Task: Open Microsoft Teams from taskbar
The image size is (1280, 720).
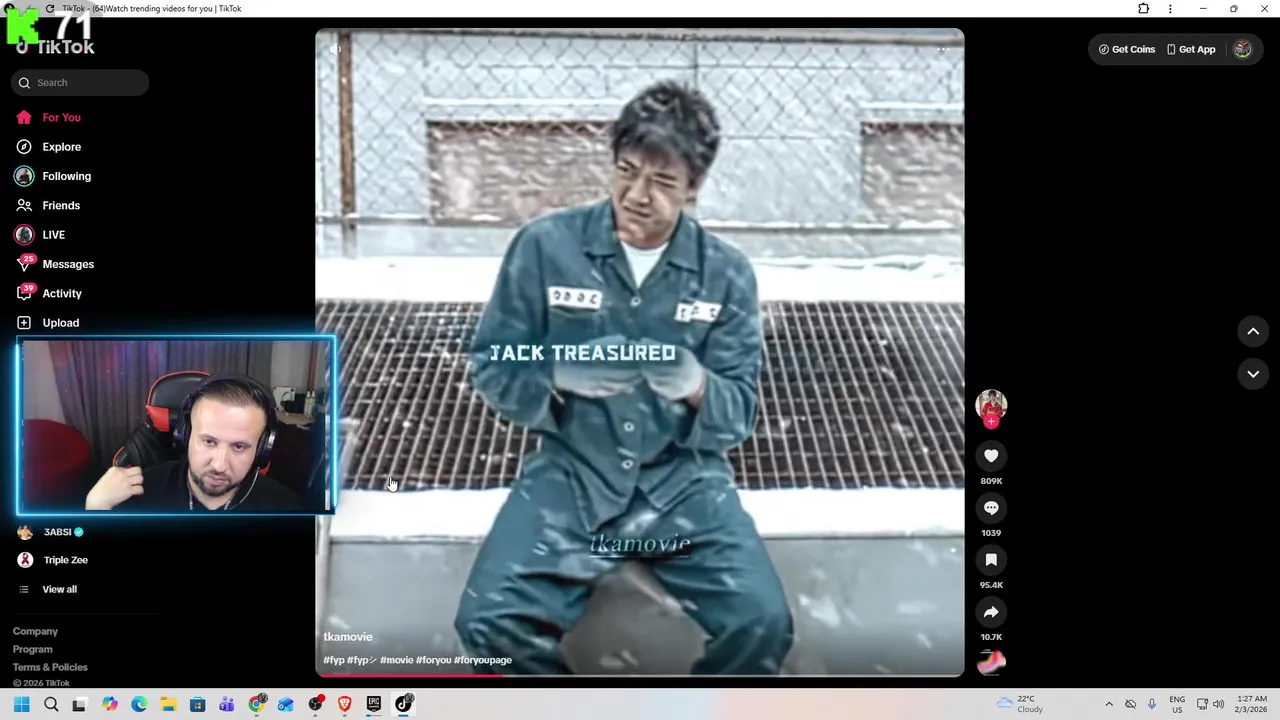Action: pos(227,704)
